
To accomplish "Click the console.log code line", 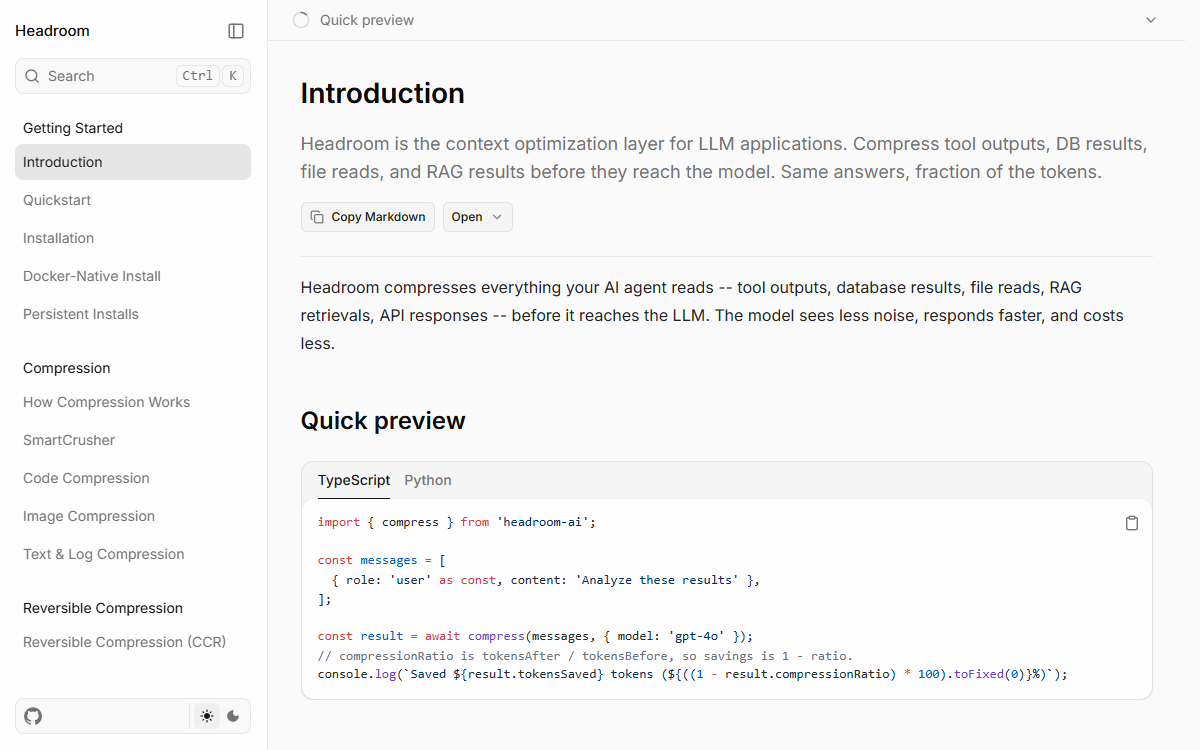I will [x=693, y=674].
